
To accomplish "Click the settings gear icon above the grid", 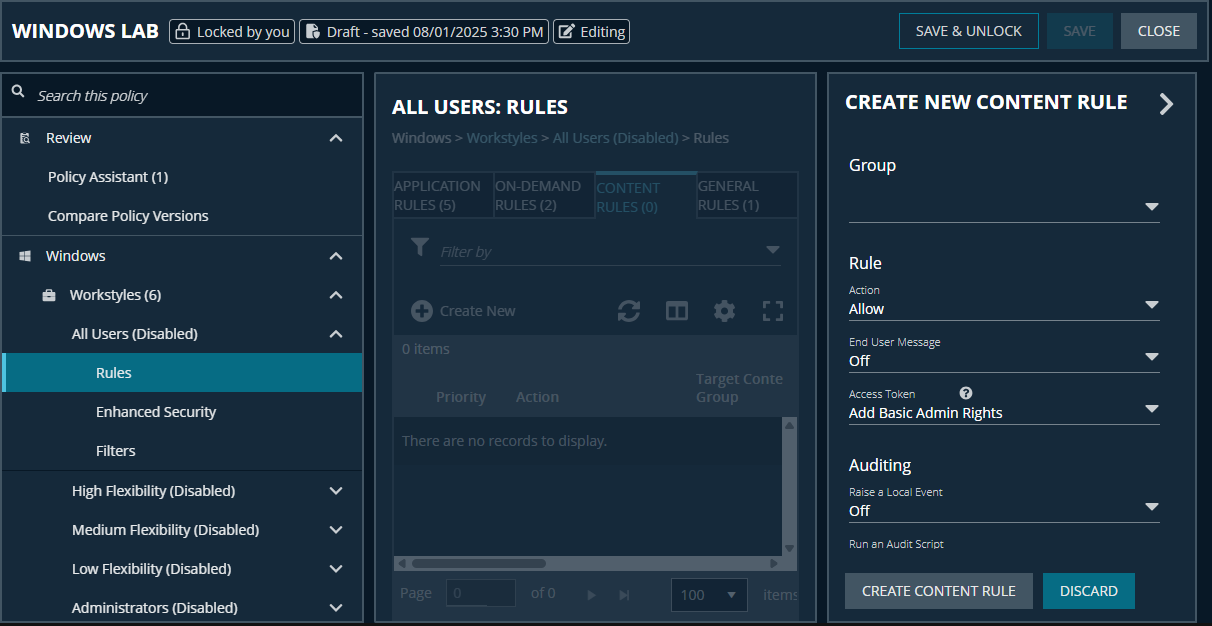I will pyautogui.click(x=724, y=311).
